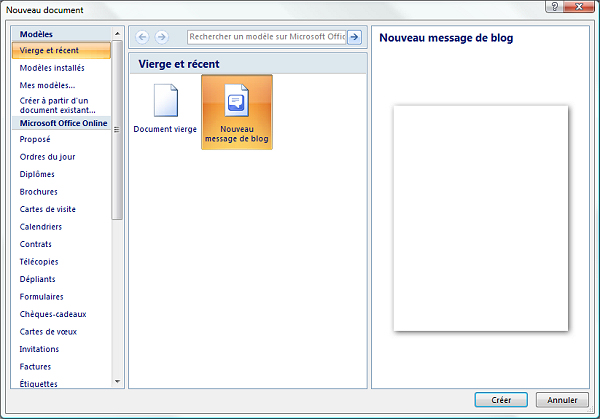600x419 pixels.
Task: Click the back navigation arrow
Action: (x=142, y=37)
